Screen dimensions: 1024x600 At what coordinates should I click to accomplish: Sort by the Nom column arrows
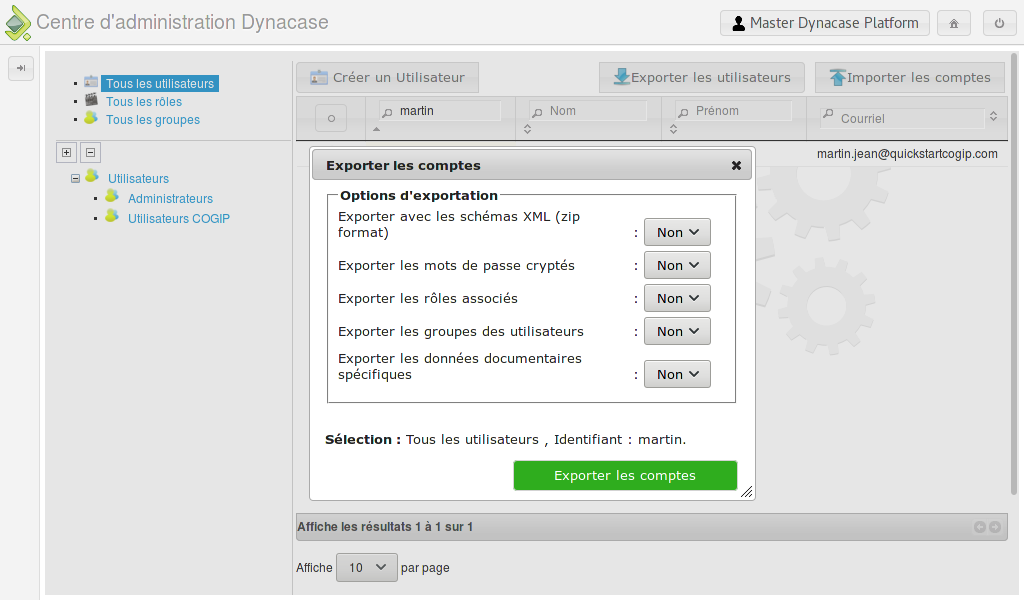528,129
